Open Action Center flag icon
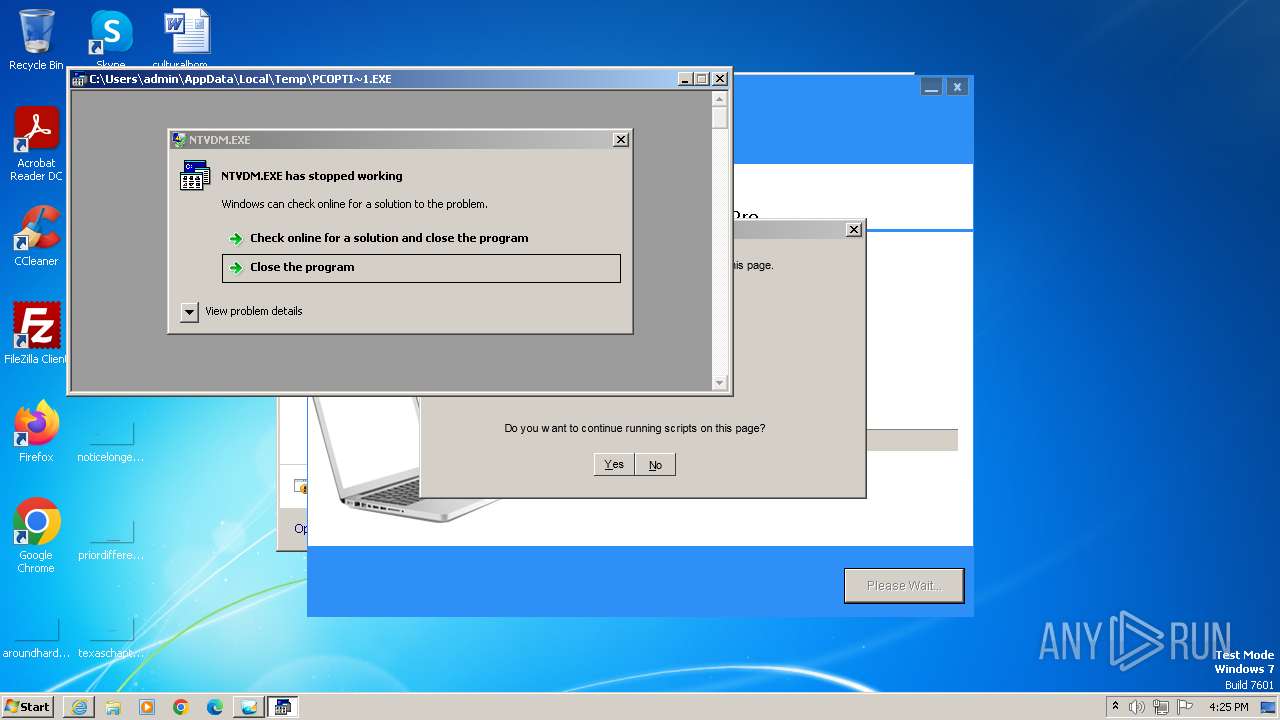This screenshot has height=720, width=1280. 1185,707
